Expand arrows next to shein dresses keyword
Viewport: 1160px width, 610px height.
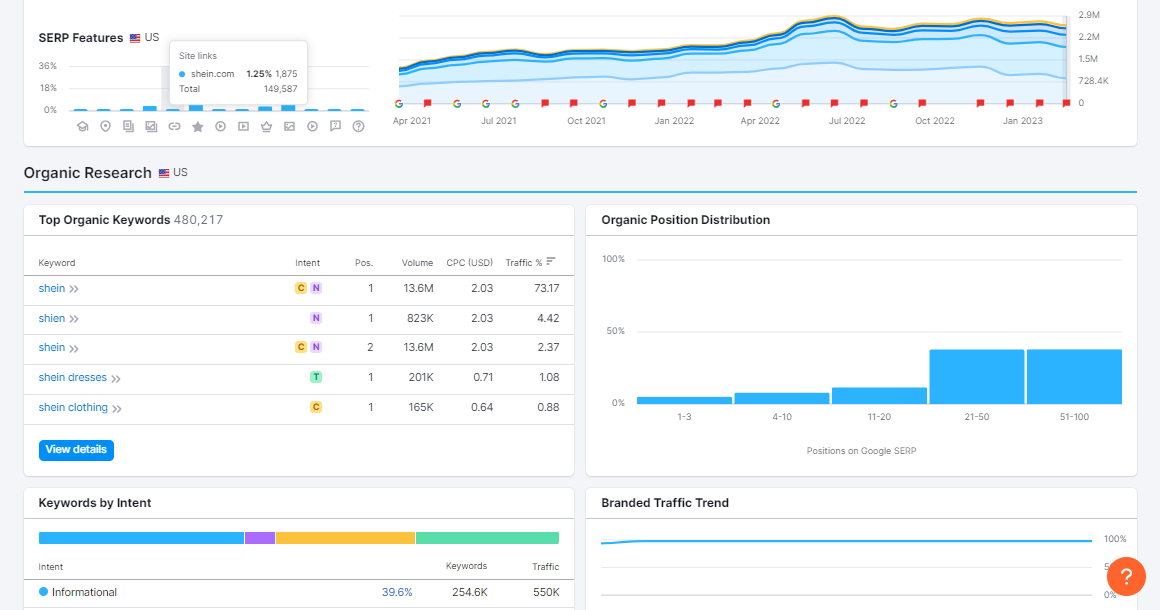pos(116,379)
